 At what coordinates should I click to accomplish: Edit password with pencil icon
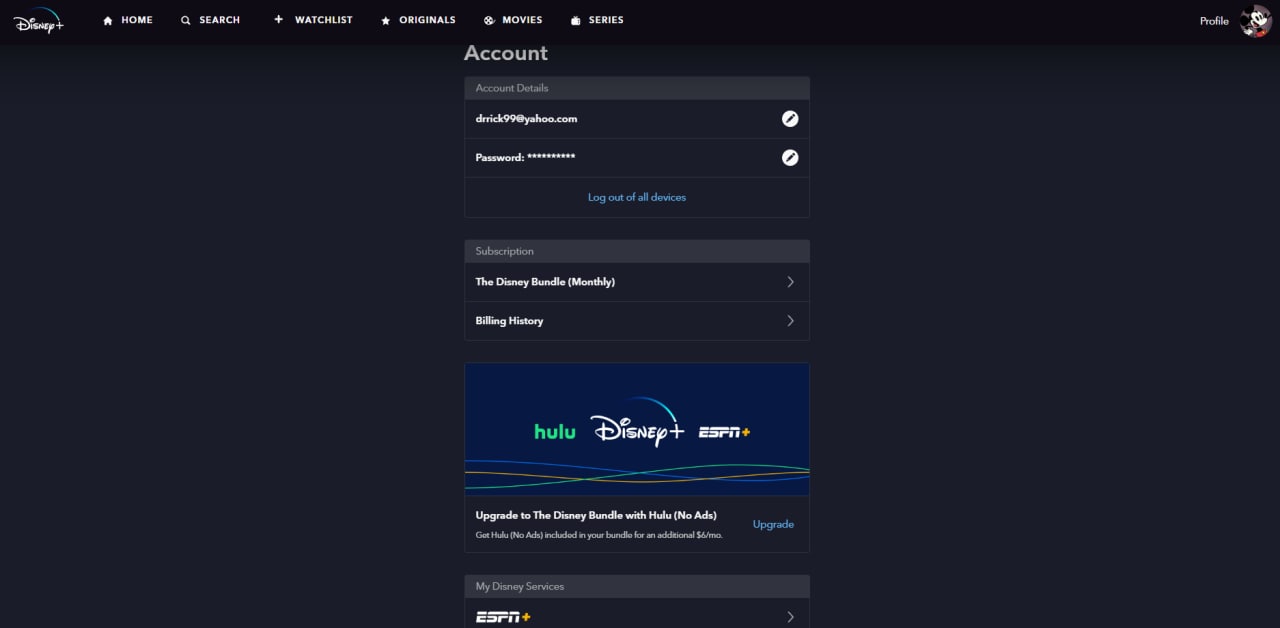(x=790, y=157)
